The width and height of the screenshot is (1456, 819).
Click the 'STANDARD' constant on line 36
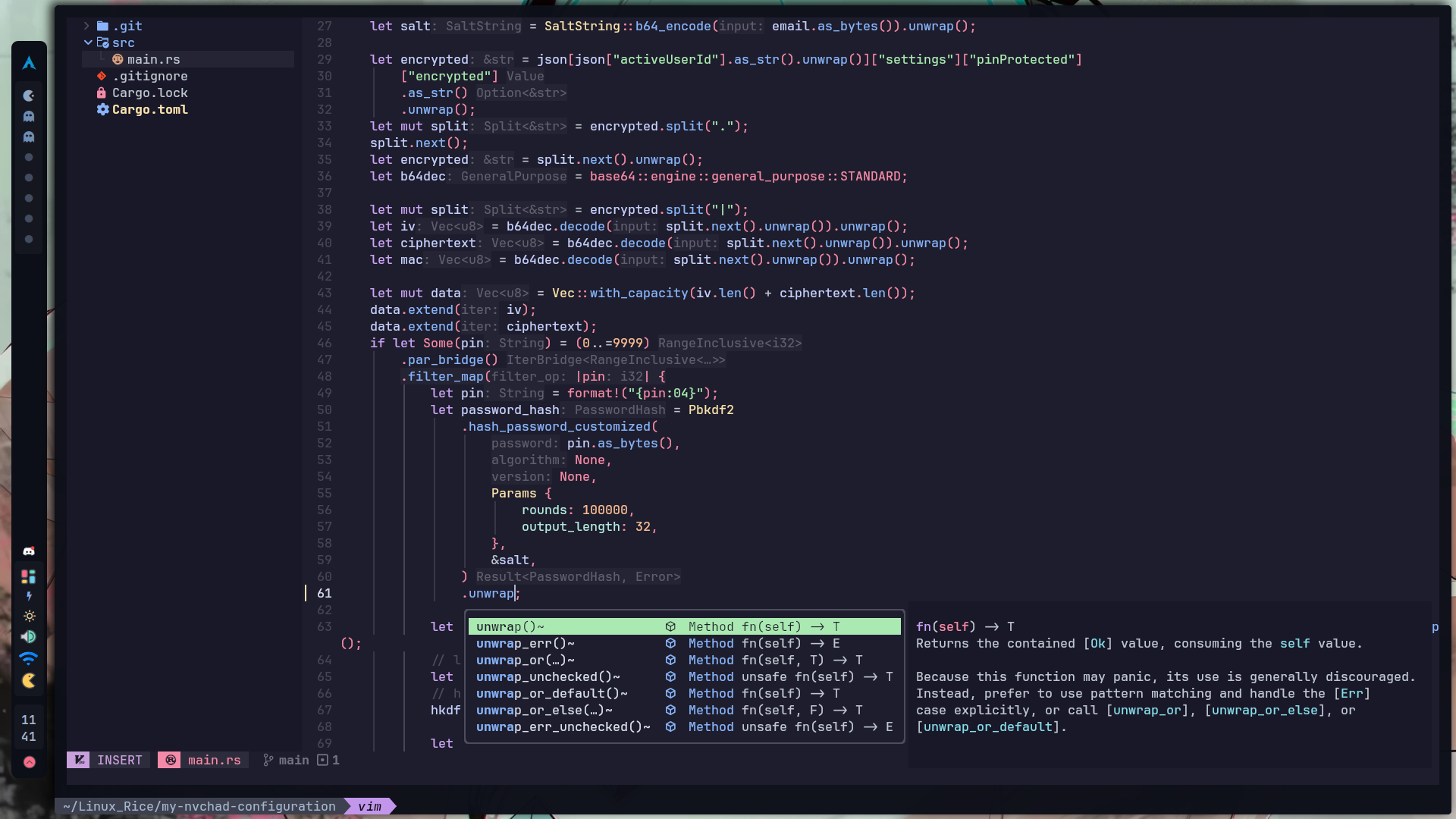870,176
